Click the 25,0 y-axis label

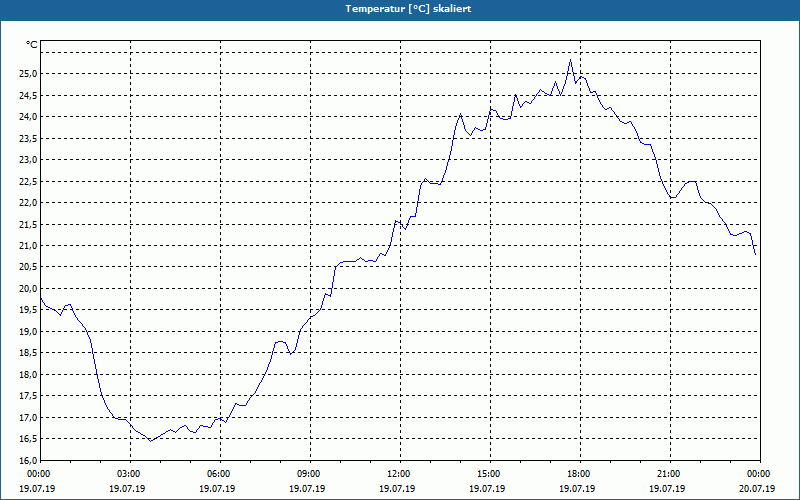(x=28, y=74)
